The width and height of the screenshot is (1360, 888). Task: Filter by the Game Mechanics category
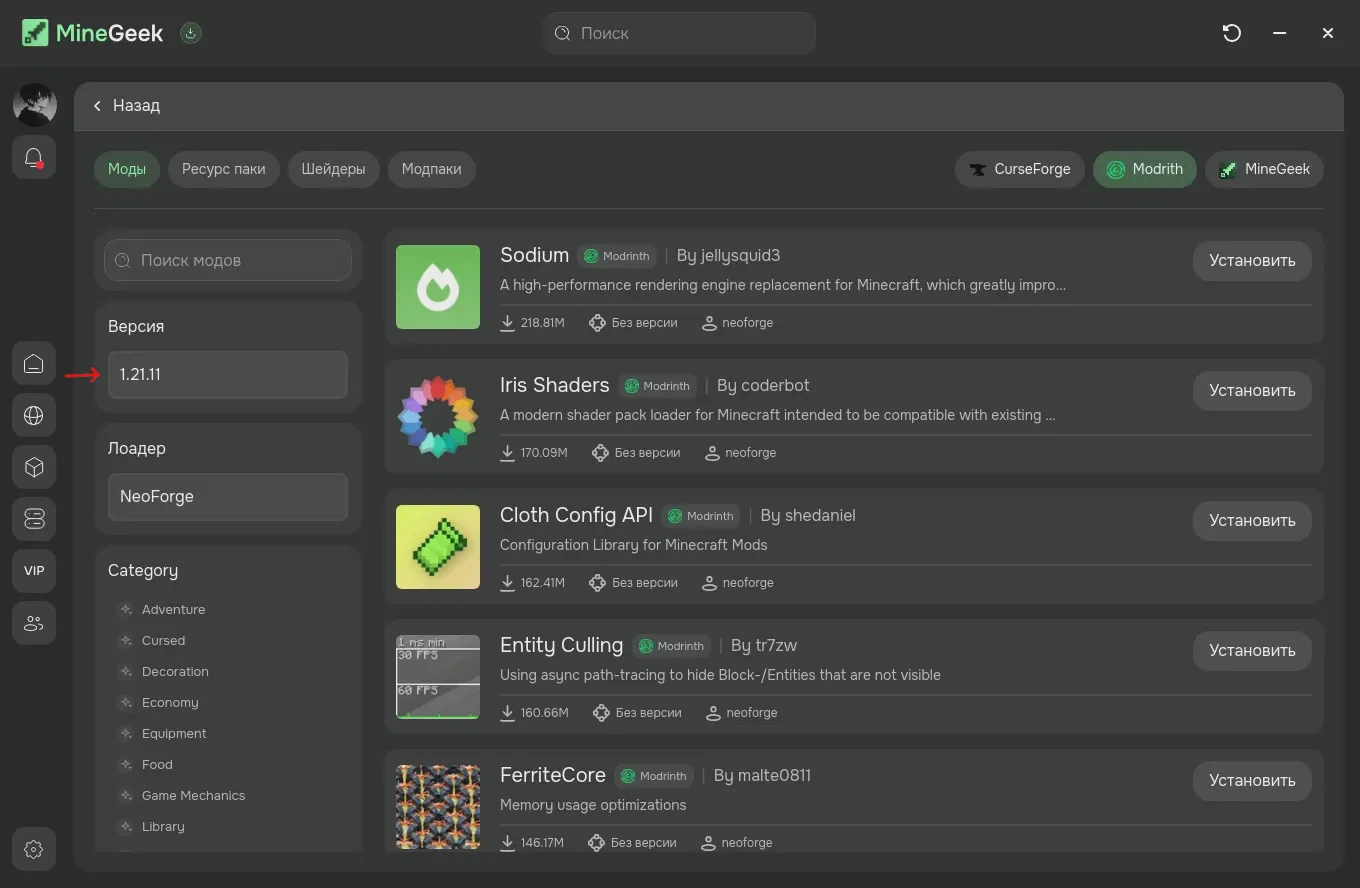pos(193,795)
